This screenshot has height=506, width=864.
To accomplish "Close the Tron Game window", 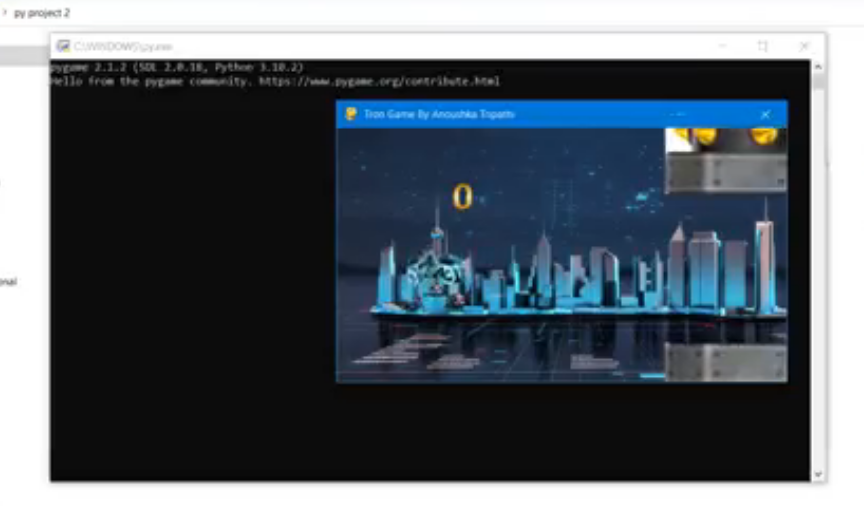I will tap(765, 115).
